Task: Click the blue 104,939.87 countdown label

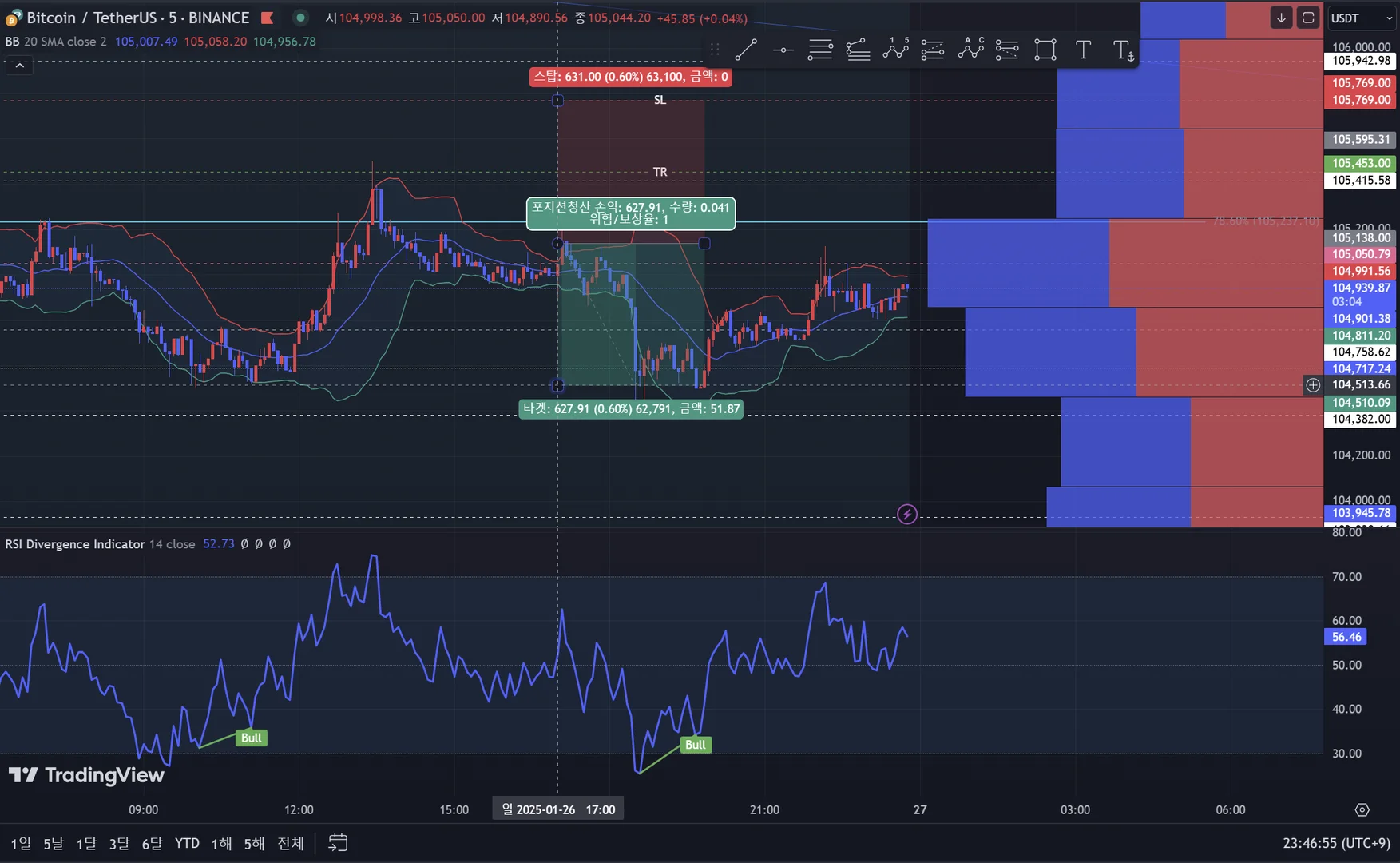Action: [x=1361, y=295]
